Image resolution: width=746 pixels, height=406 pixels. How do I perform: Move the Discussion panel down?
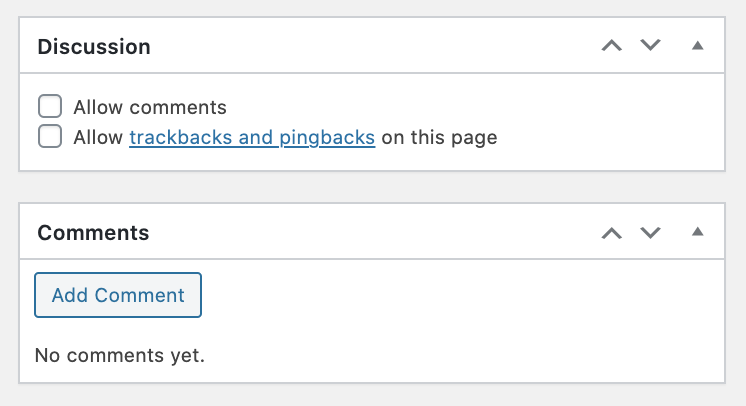tap(651, 46)
